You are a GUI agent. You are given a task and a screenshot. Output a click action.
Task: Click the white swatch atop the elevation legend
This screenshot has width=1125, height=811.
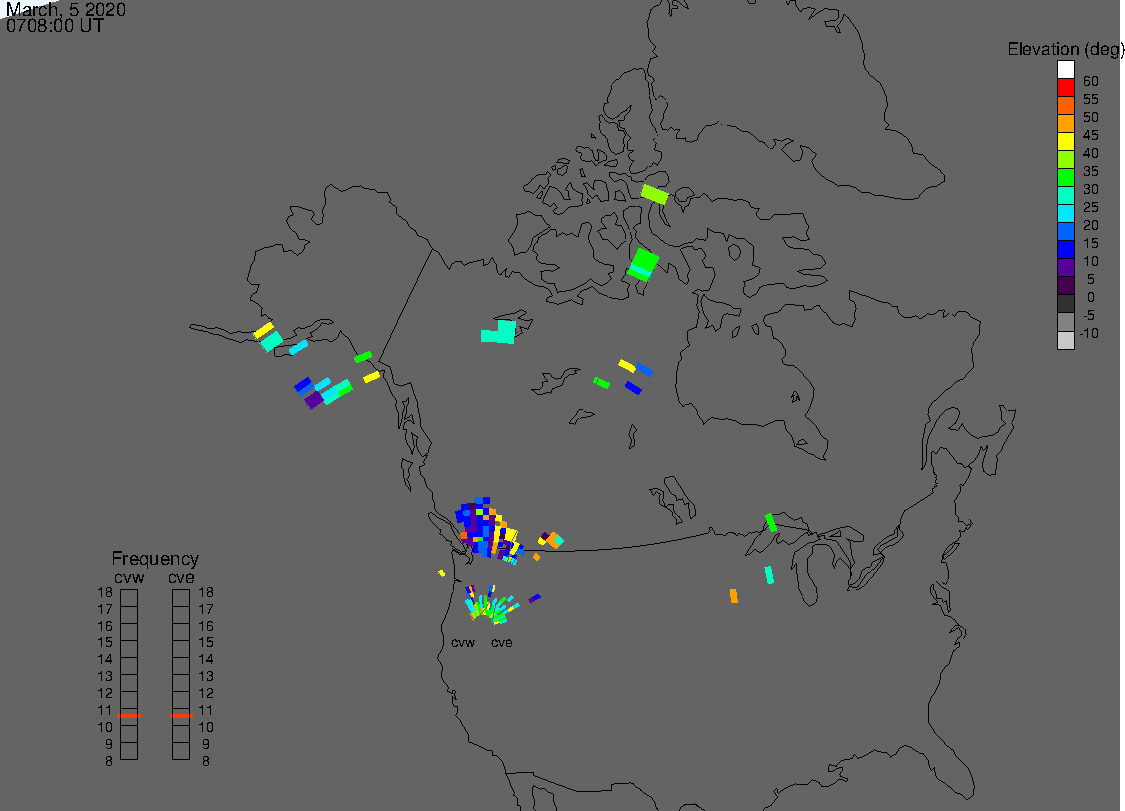click(x=1065, y=70)
